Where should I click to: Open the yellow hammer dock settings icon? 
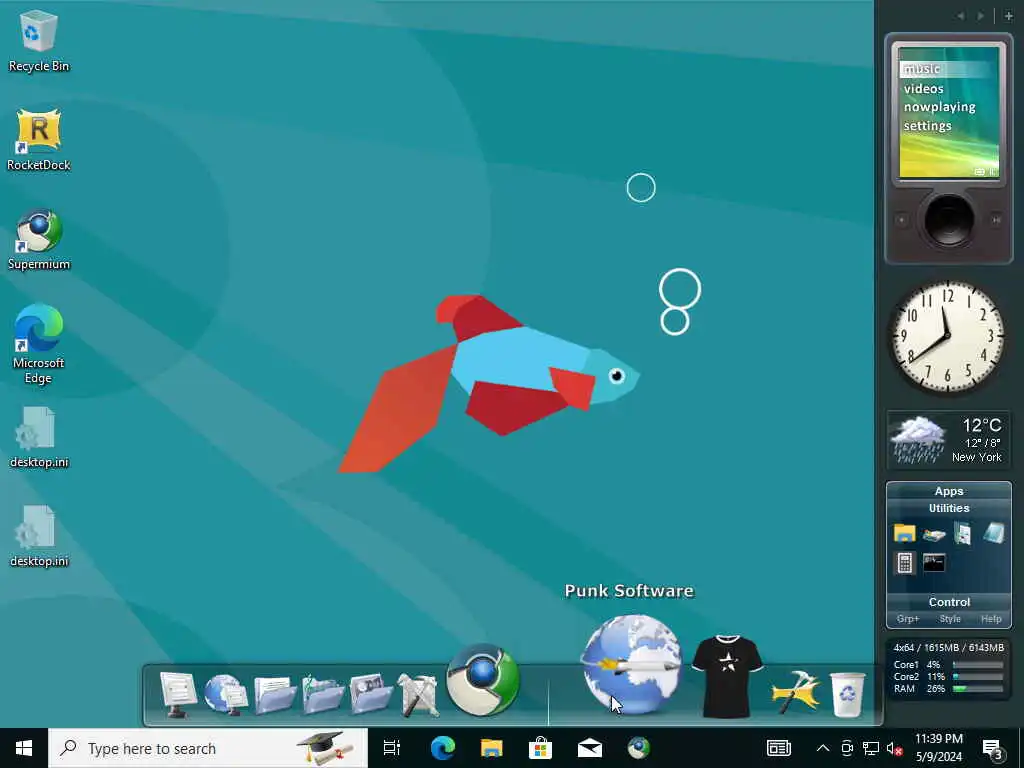click(x=795, y=692)
